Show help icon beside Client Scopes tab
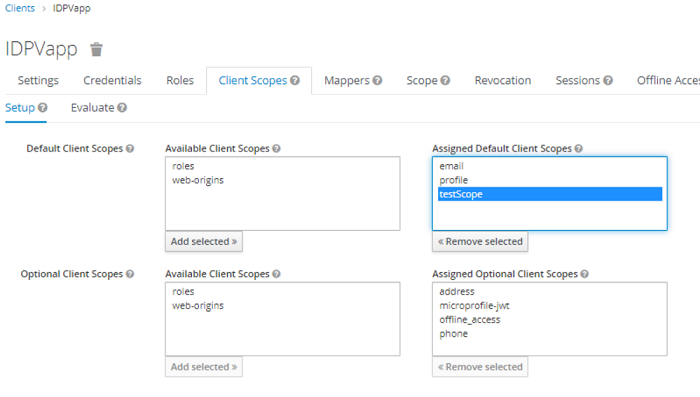700x397 pixels. coord(295,80)
